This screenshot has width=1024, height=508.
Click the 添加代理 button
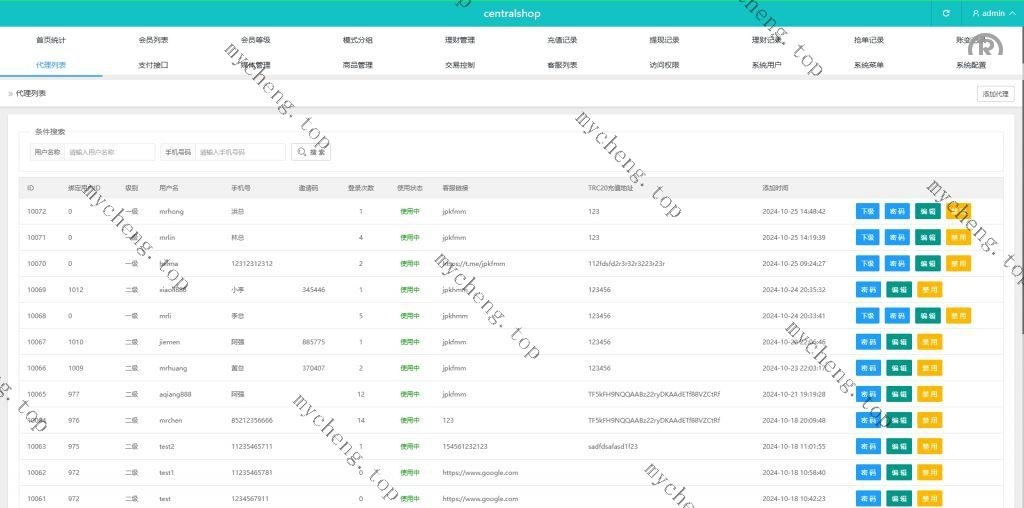(x=995, y=93)
